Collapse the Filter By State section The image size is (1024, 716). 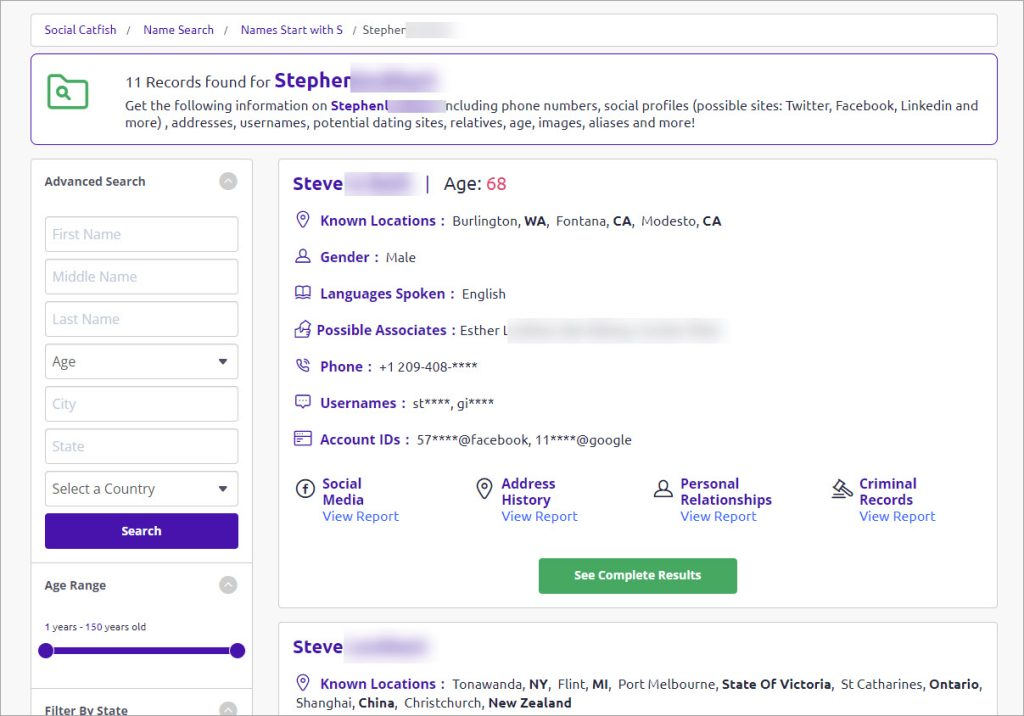(228, 709)
